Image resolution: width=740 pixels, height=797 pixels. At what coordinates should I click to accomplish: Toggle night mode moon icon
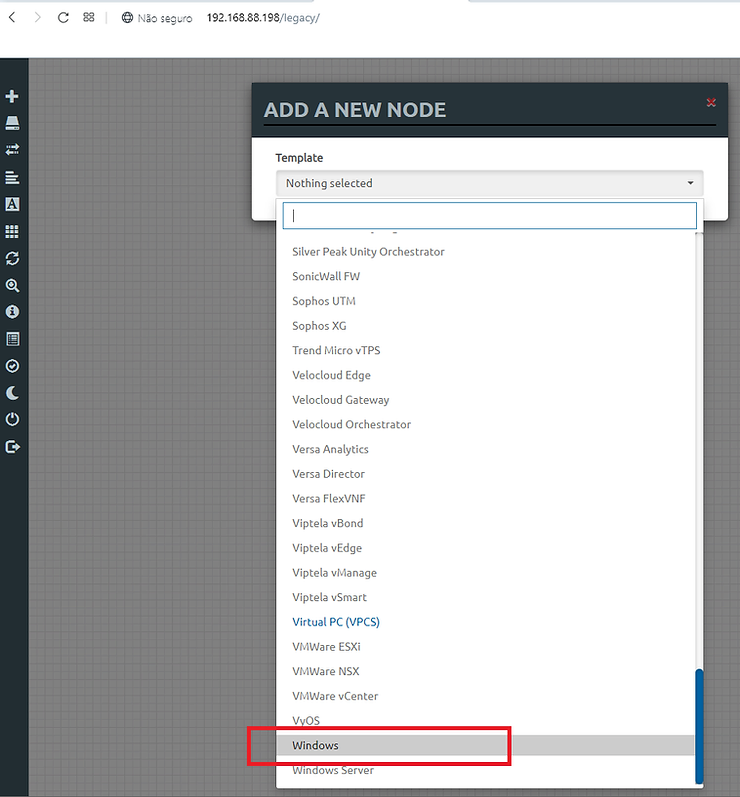point(12,393)
